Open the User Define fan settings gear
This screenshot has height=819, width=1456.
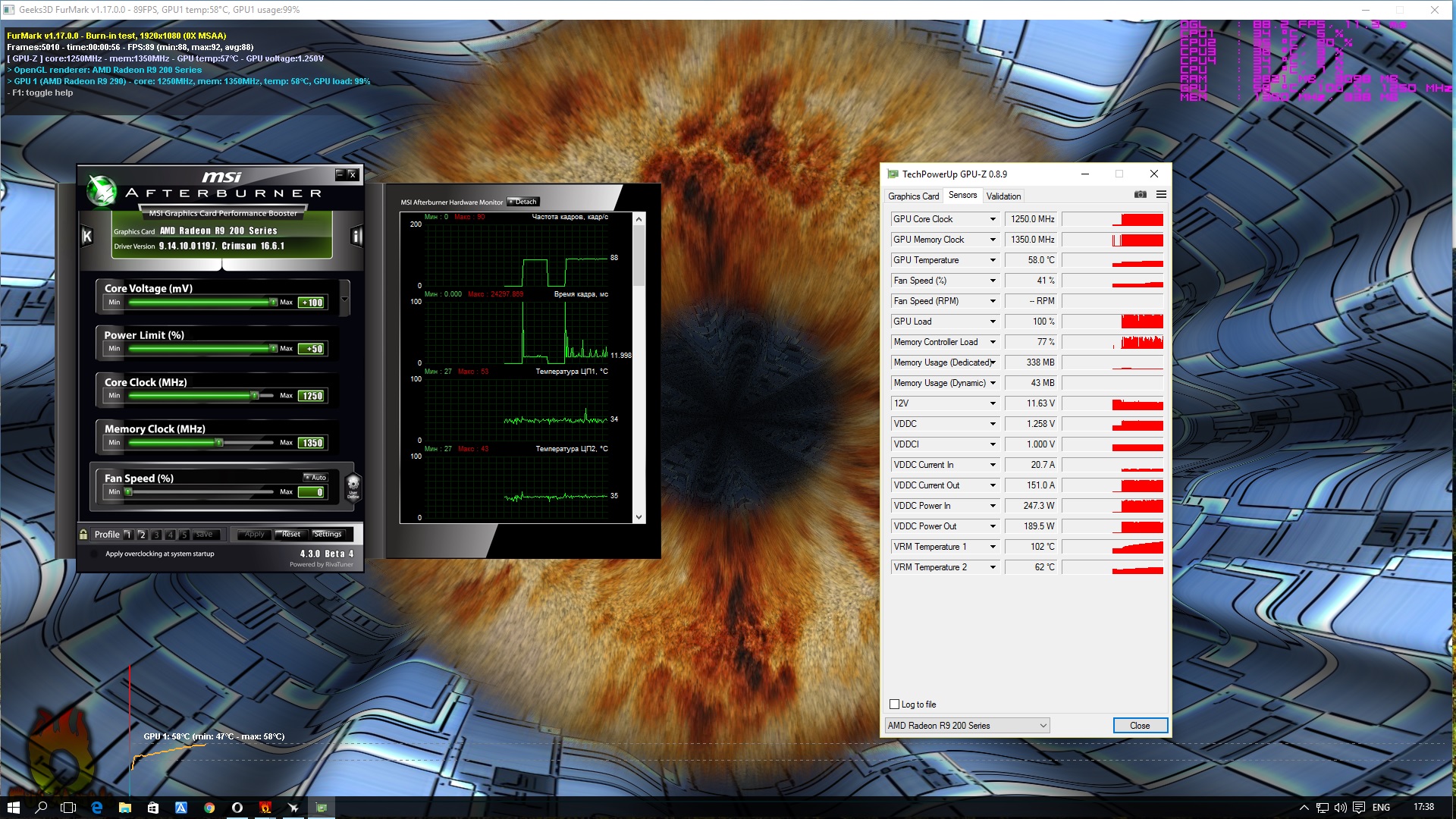pos(353,486)
